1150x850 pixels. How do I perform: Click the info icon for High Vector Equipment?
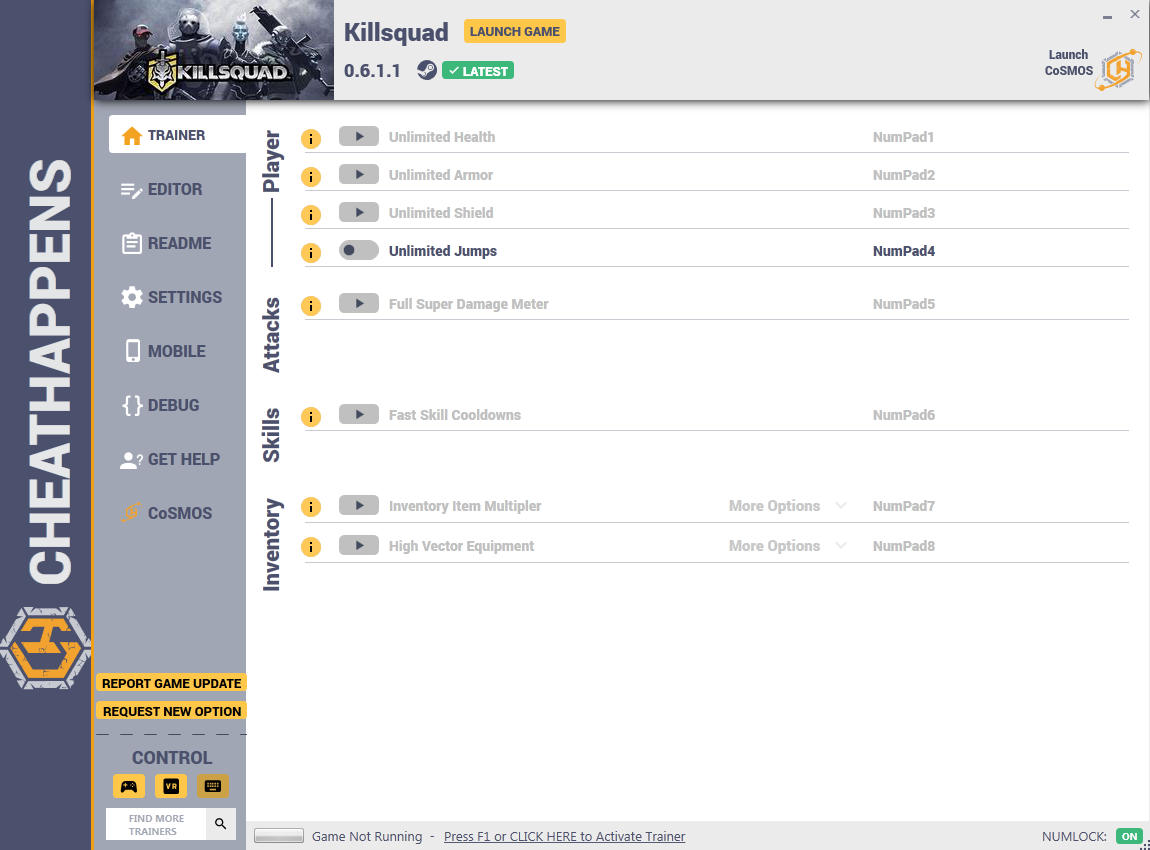311,547
